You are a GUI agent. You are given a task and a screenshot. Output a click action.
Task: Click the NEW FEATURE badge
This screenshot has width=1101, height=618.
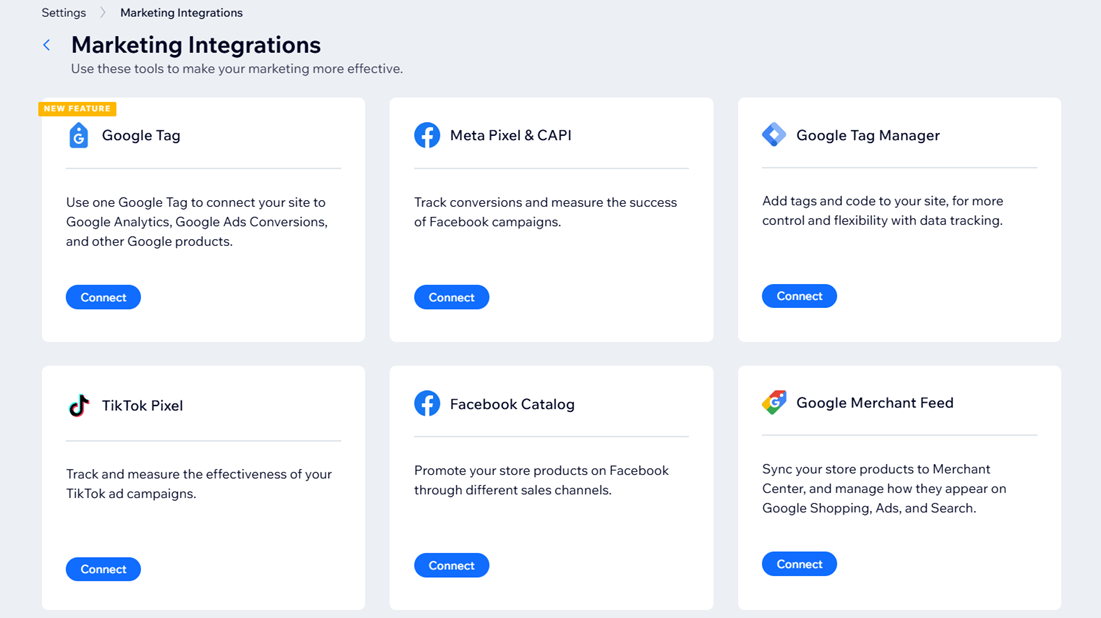78,108
